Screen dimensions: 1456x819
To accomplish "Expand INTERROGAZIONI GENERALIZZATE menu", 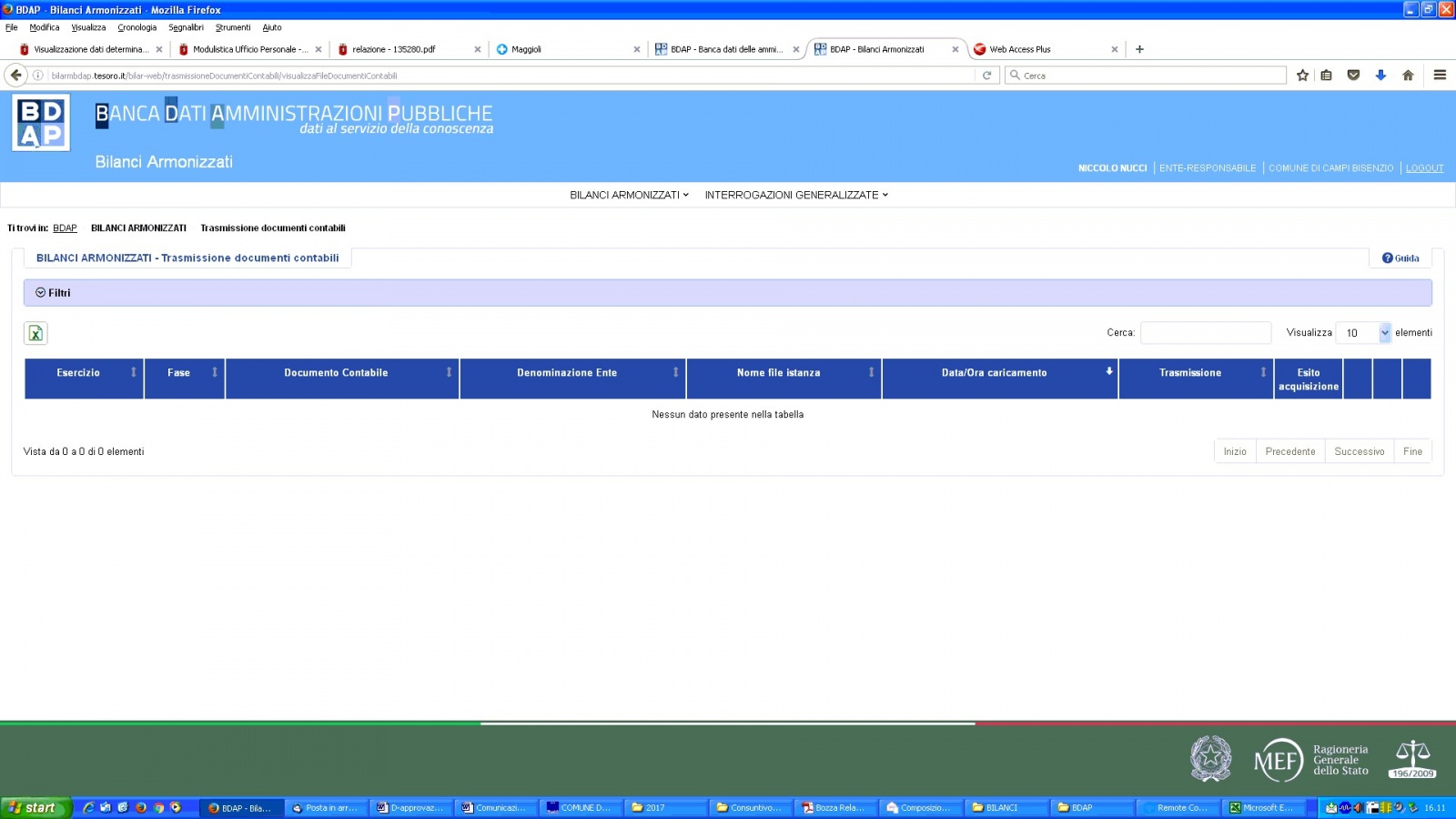I will point(795,195).
